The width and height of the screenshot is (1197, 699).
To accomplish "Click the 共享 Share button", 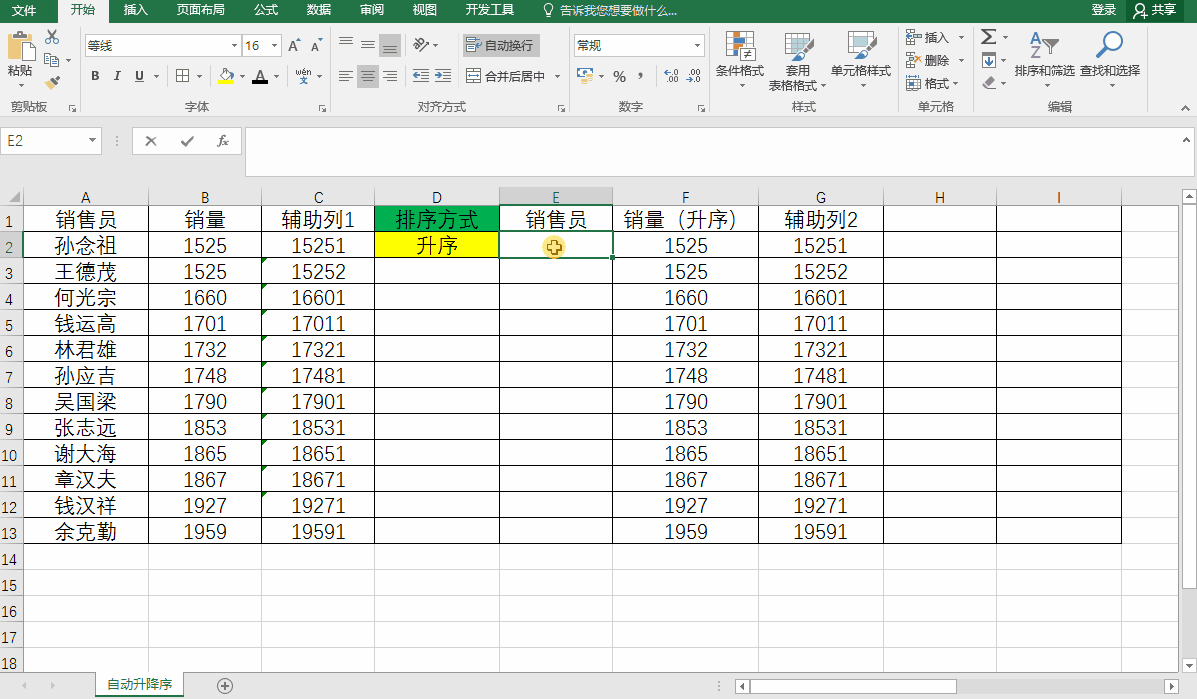I will pyautogui.click(x=1154, y=10).
